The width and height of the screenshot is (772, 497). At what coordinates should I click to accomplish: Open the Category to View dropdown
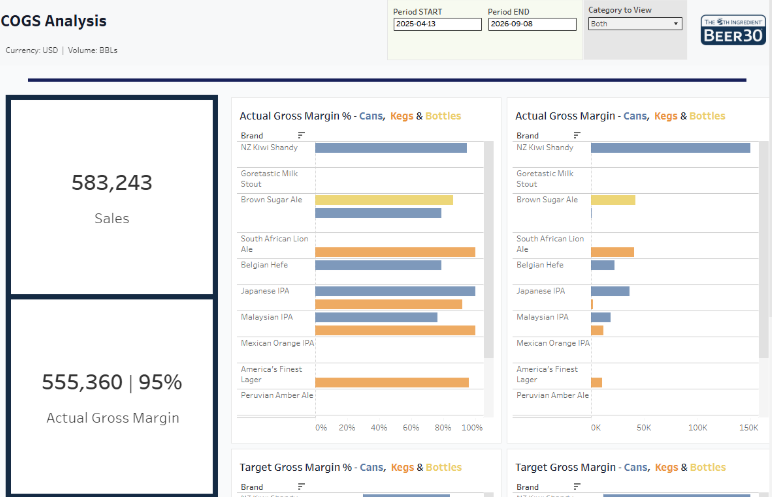point(635,24)
